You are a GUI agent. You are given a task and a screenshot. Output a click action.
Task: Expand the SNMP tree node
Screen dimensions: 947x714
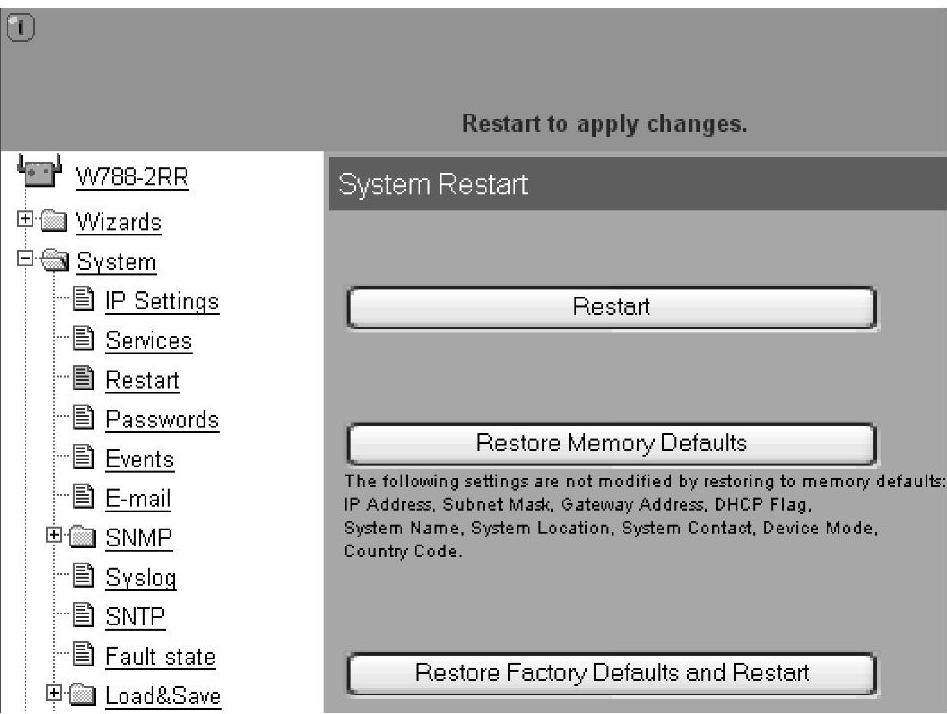coord(54,535)
